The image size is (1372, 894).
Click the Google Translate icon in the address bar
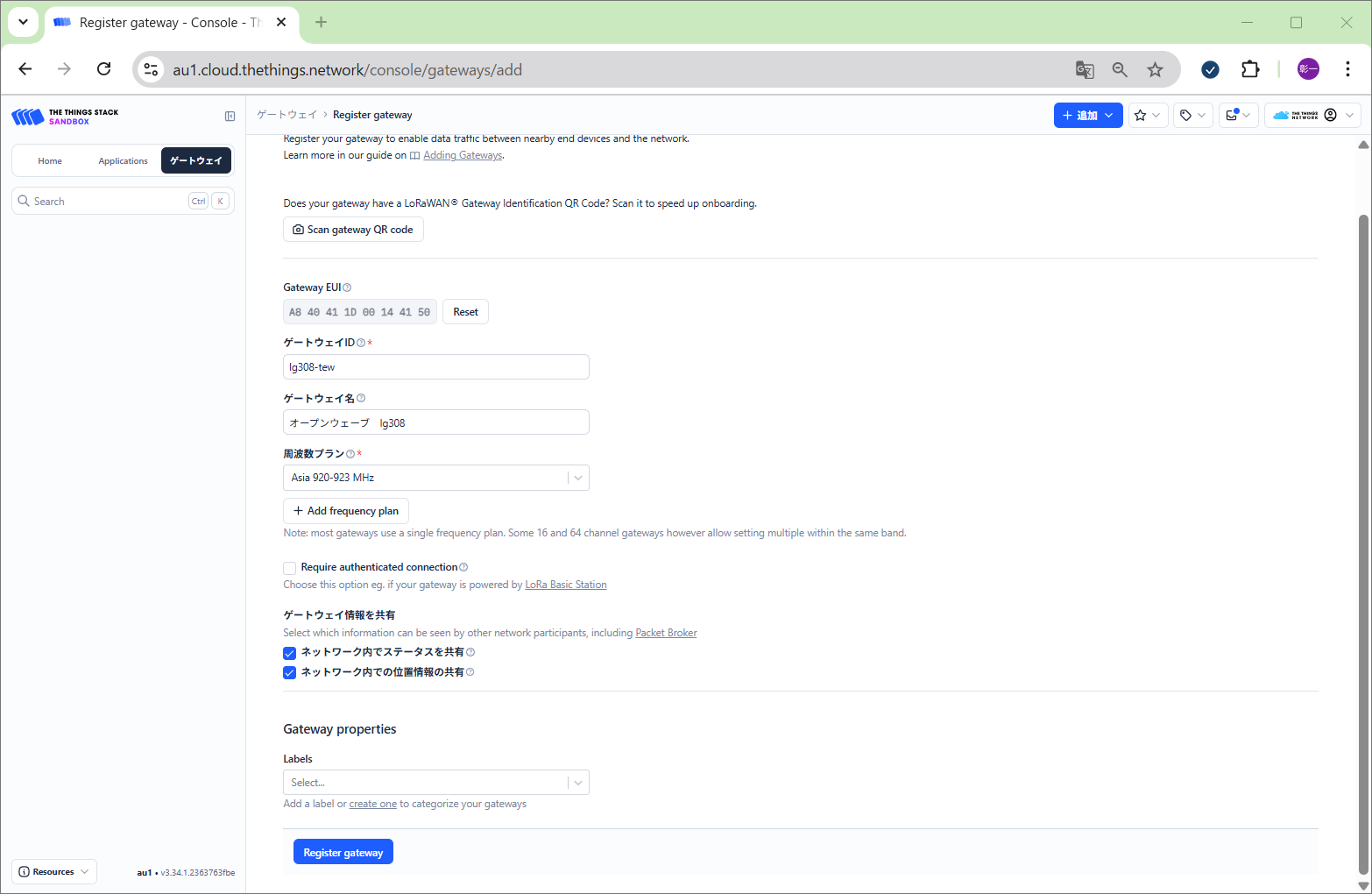coord(1085,70)
